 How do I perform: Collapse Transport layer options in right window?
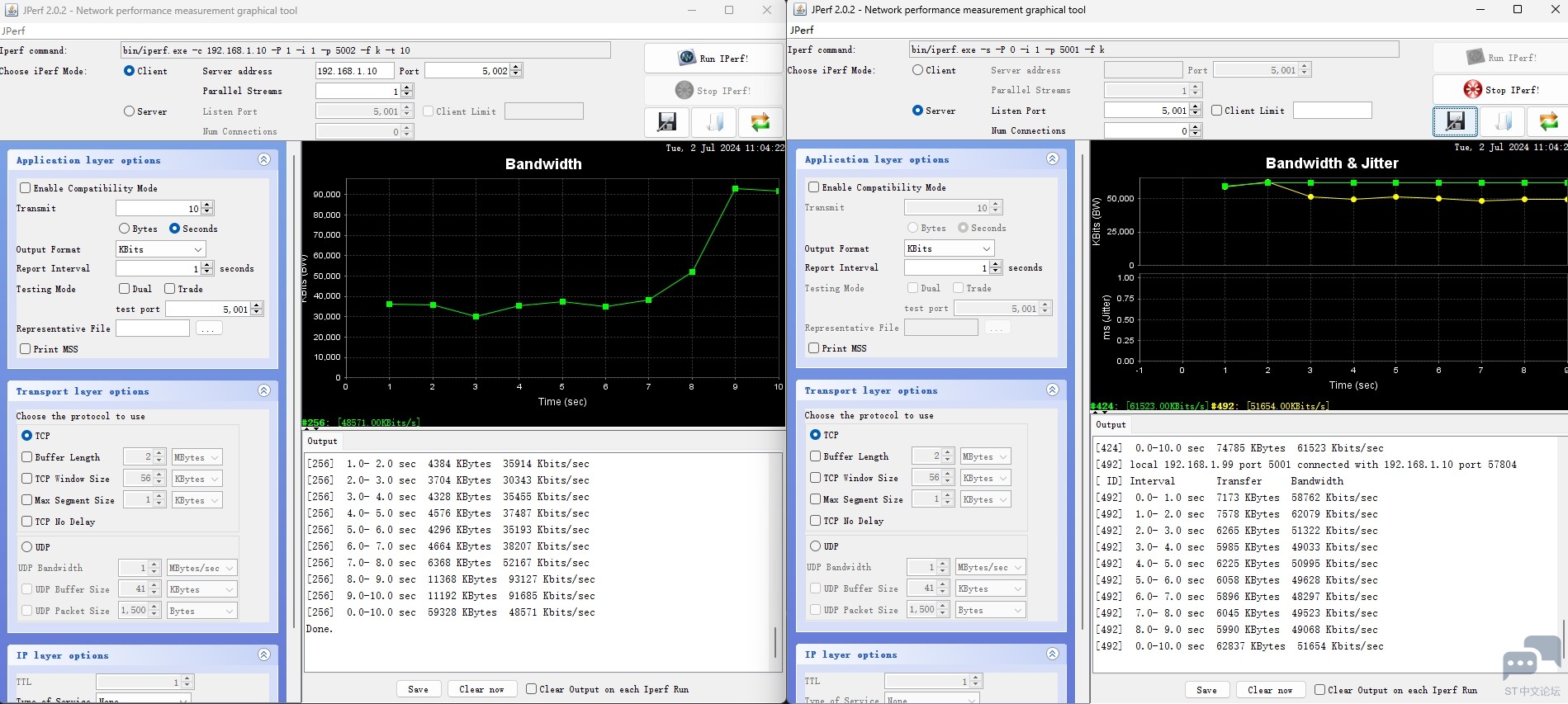point(1053,390)
